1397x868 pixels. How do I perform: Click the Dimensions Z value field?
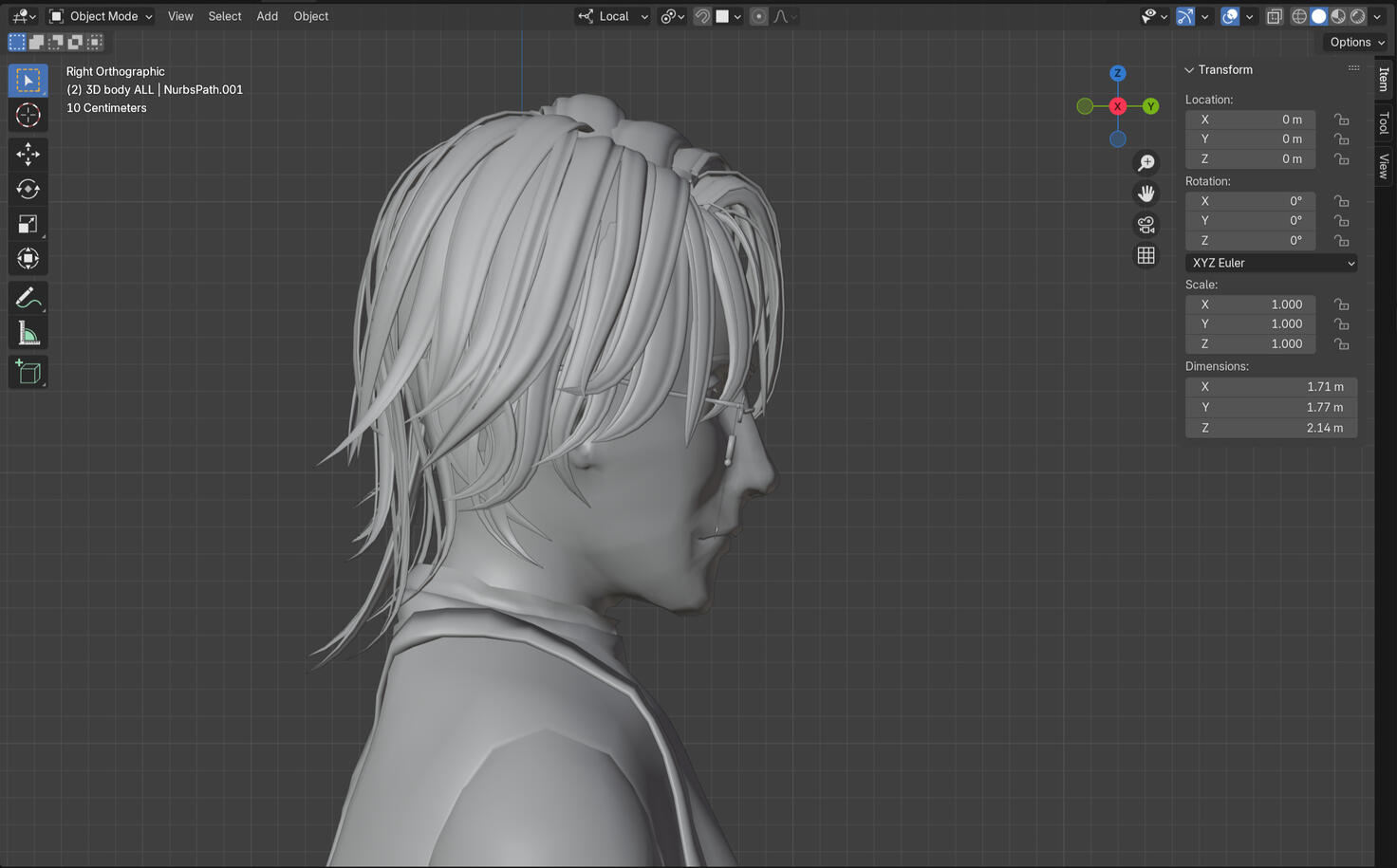coord(1271,428)
